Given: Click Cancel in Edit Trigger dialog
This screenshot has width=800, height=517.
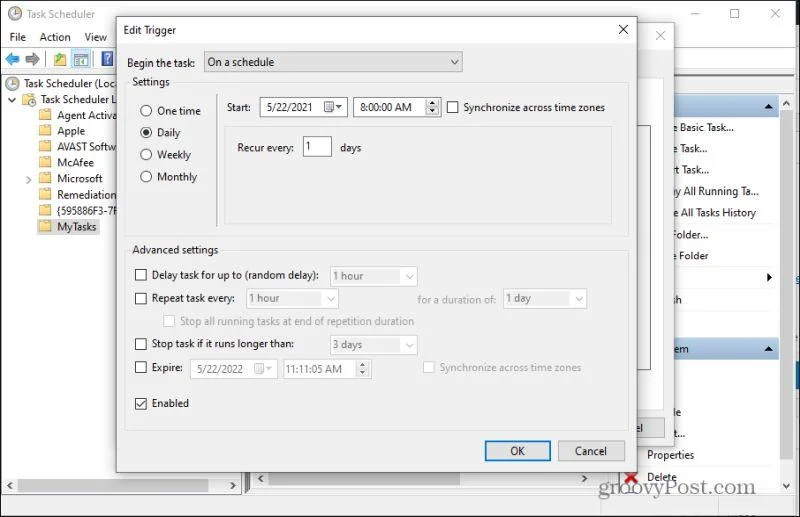Looking at the screenshot, I should [591, 451].
